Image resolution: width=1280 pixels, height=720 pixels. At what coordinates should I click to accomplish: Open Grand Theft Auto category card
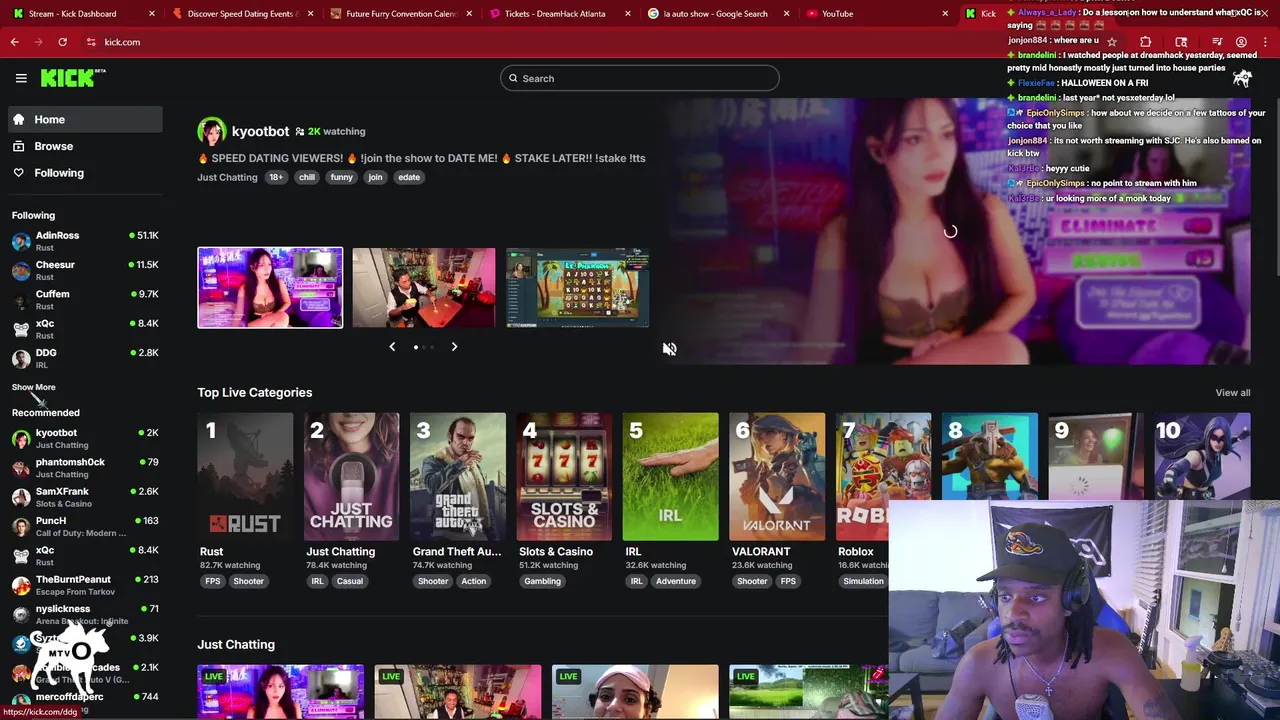point(458,477)
